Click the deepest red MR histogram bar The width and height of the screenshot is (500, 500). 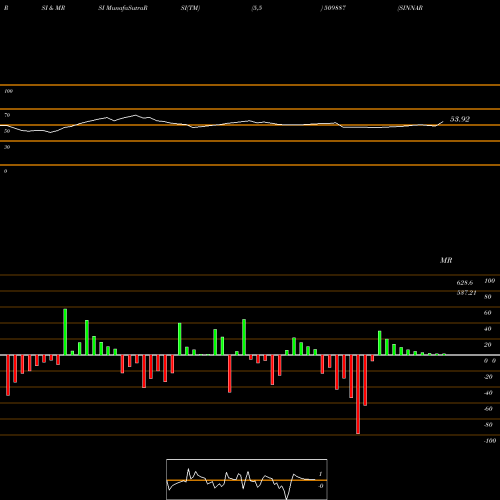coord(358,394)
